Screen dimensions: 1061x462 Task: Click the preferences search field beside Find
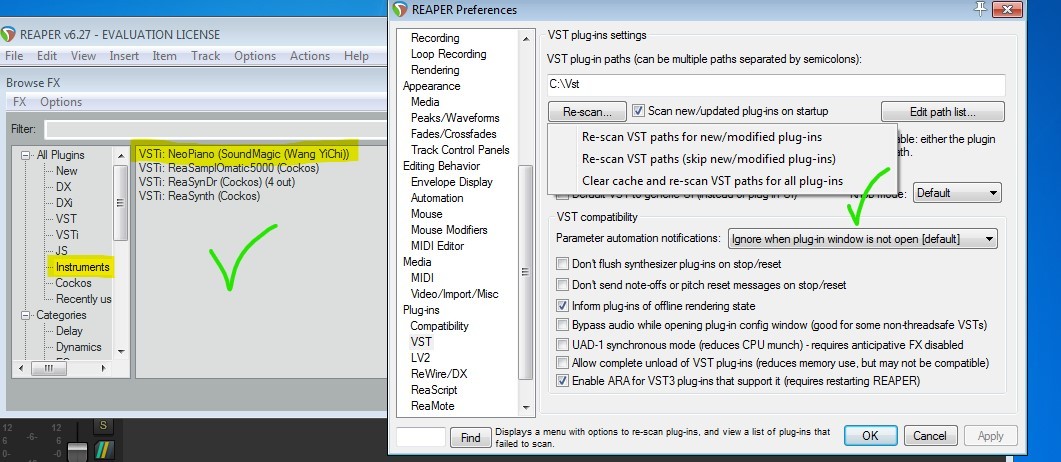420,438
